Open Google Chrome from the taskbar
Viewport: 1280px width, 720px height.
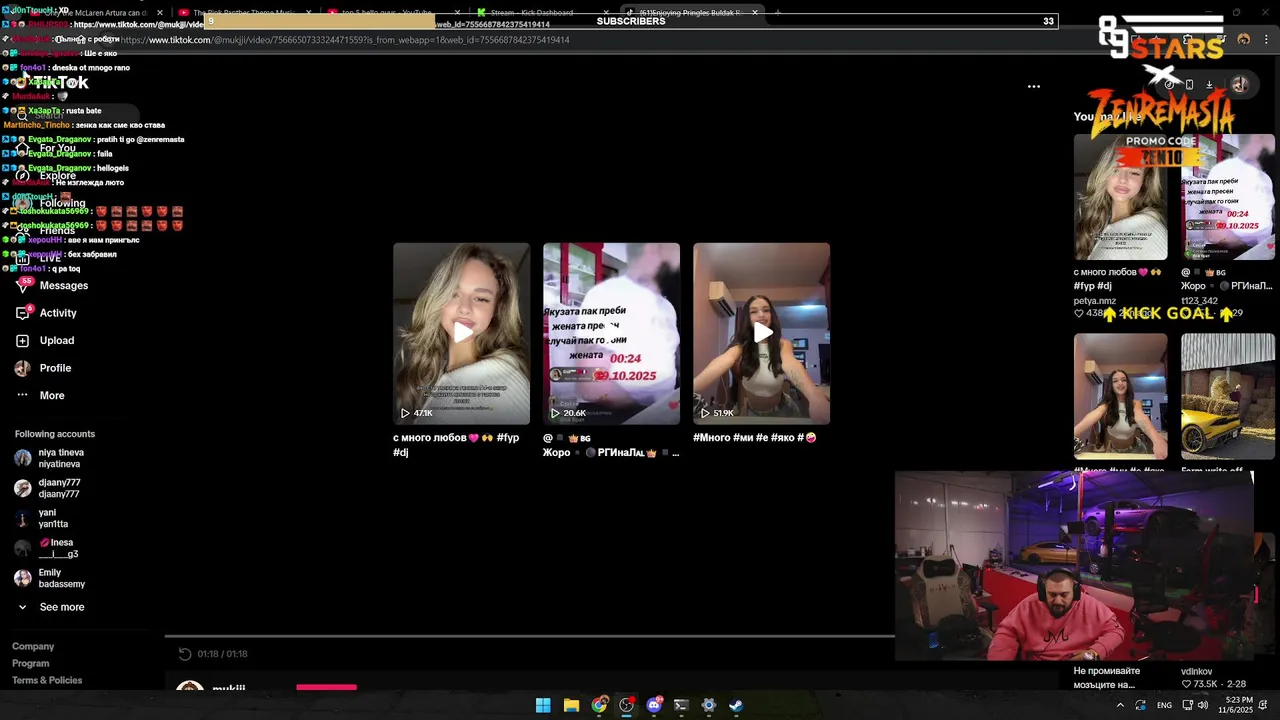599,705
